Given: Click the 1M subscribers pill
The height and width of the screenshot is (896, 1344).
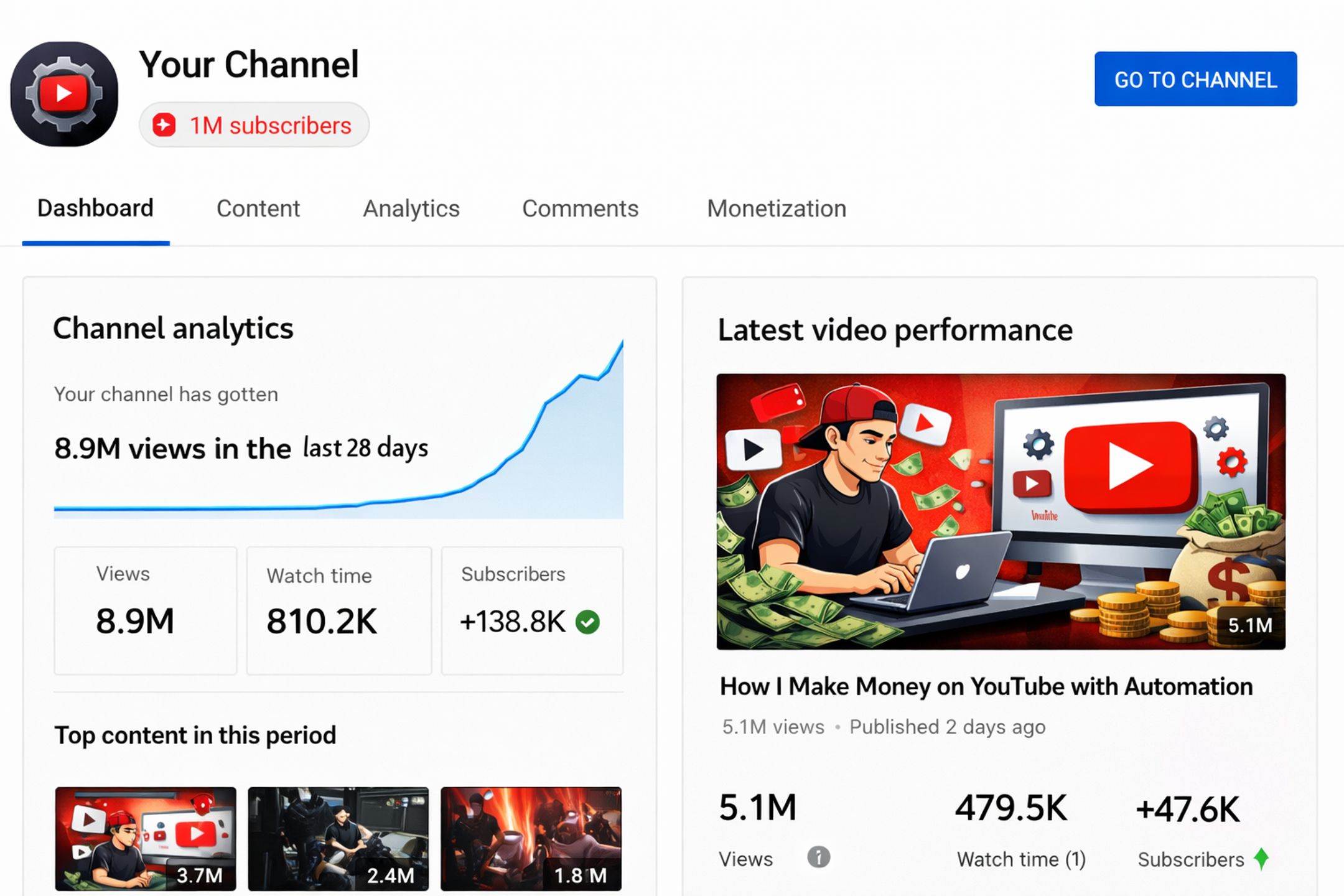Looking at the screenshot, I should (254, 125).
